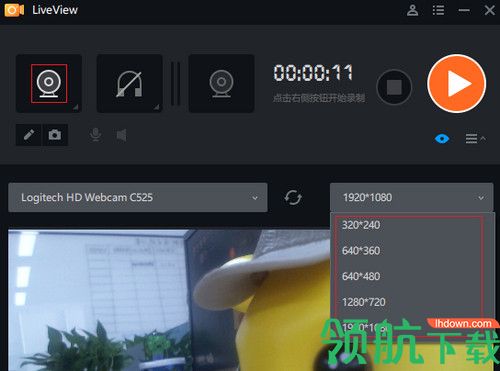Viewport: 500px width, 371px height.
Task: Collapse the settings panel list icon
Action: coord(475,138)
